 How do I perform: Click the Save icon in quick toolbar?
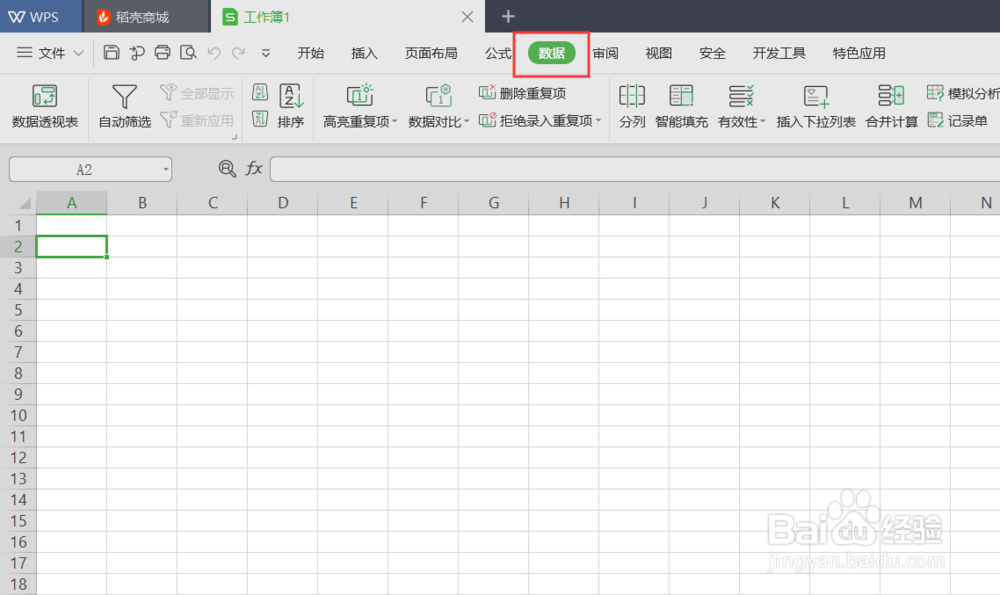[x=111, y=52]
